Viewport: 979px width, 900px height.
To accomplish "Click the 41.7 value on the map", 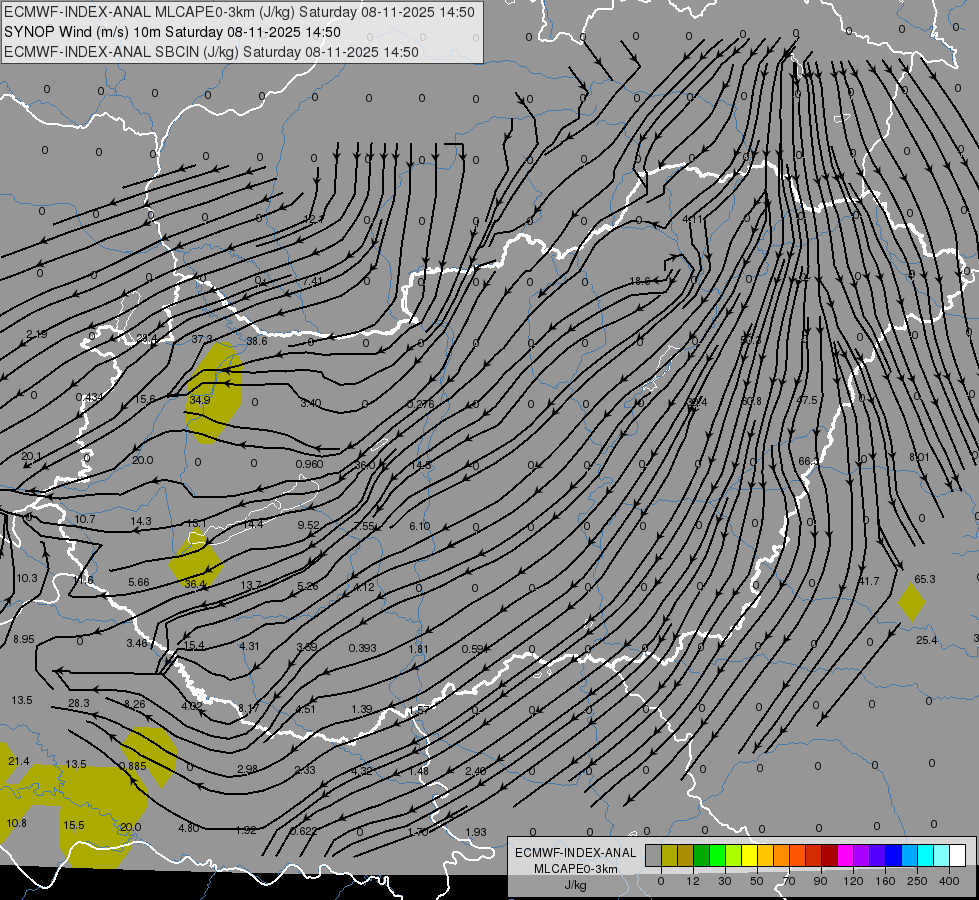I will point(868,581).
